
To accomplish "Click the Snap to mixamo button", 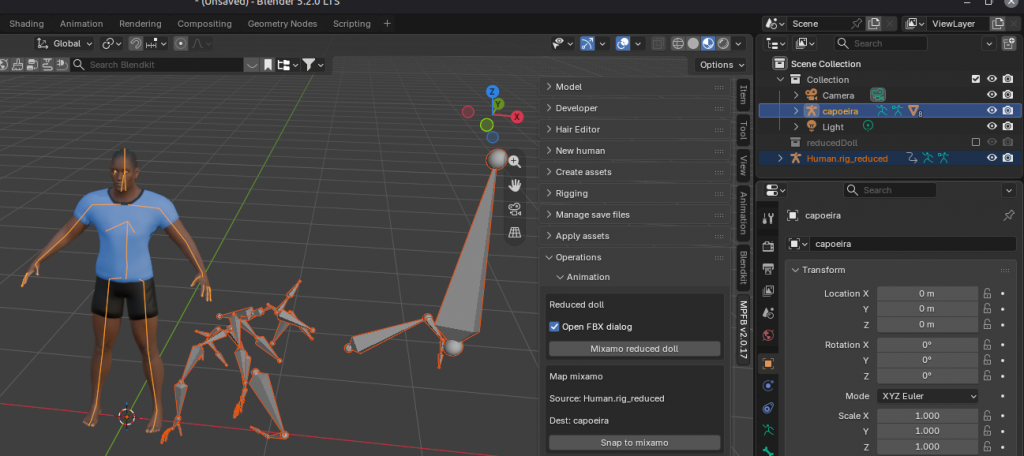I will coord(634,443).
